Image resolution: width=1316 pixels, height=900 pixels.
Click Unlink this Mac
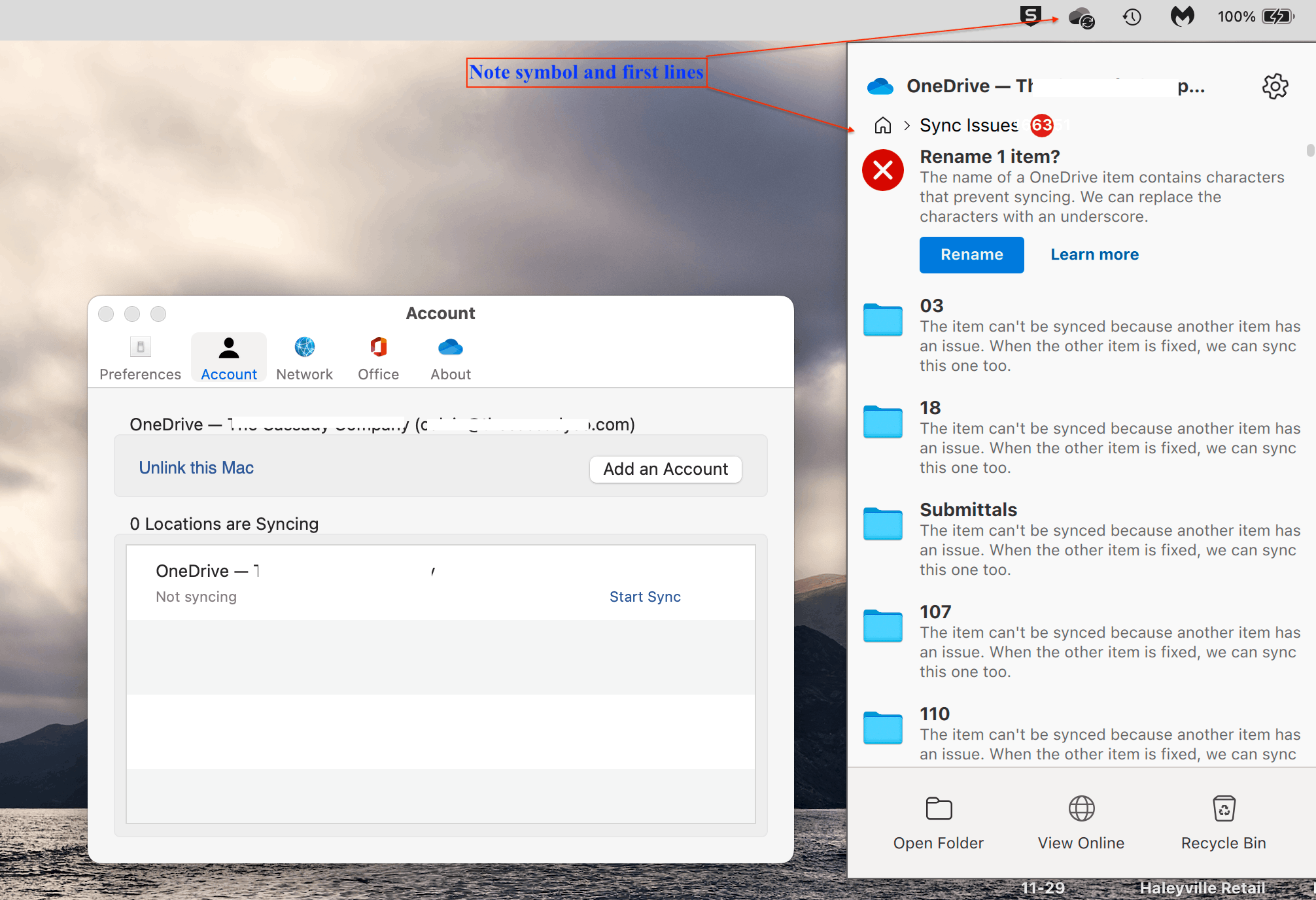tap(196, 468)
